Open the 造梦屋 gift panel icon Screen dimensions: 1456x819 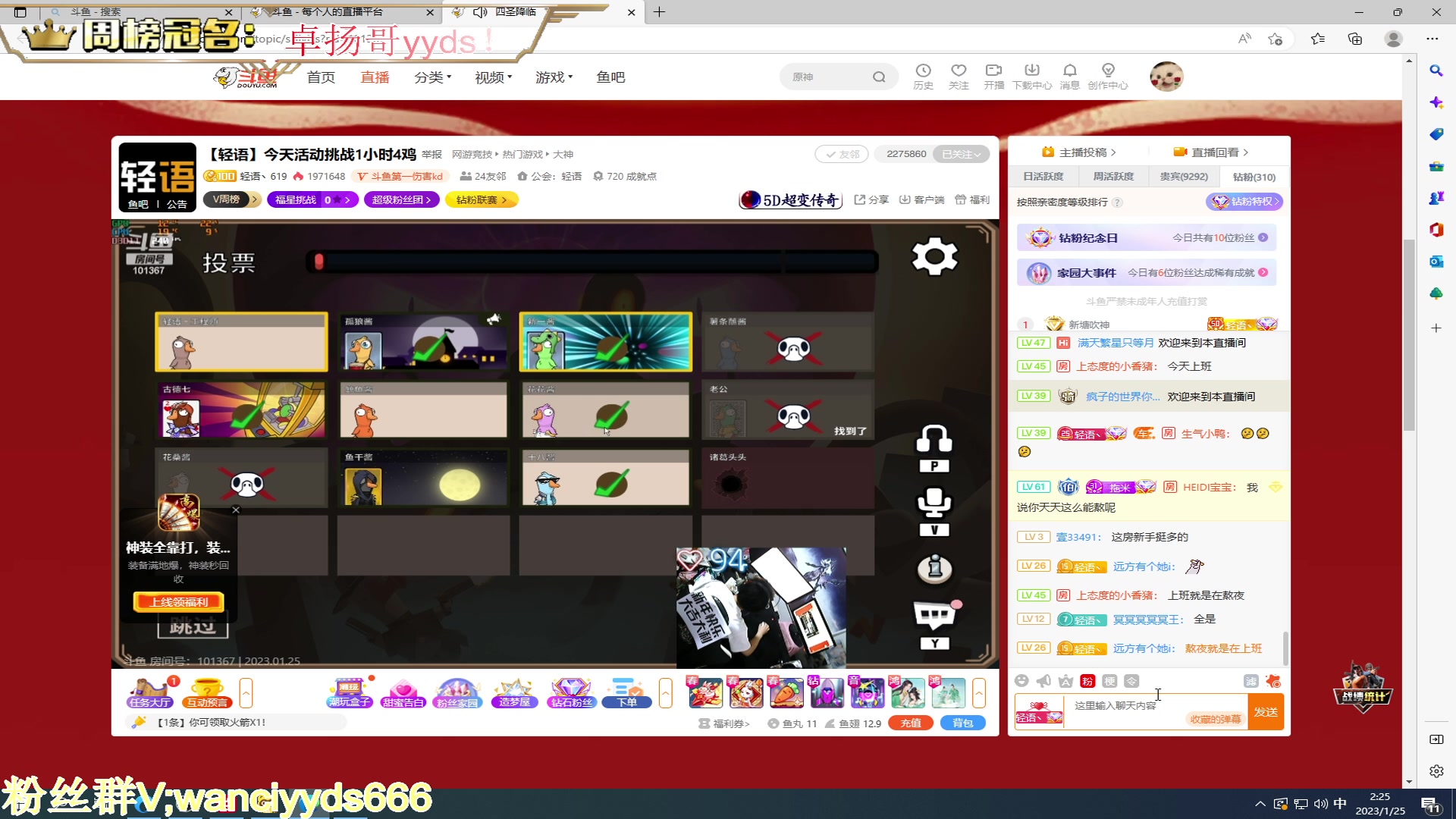(x=514, y=692)
